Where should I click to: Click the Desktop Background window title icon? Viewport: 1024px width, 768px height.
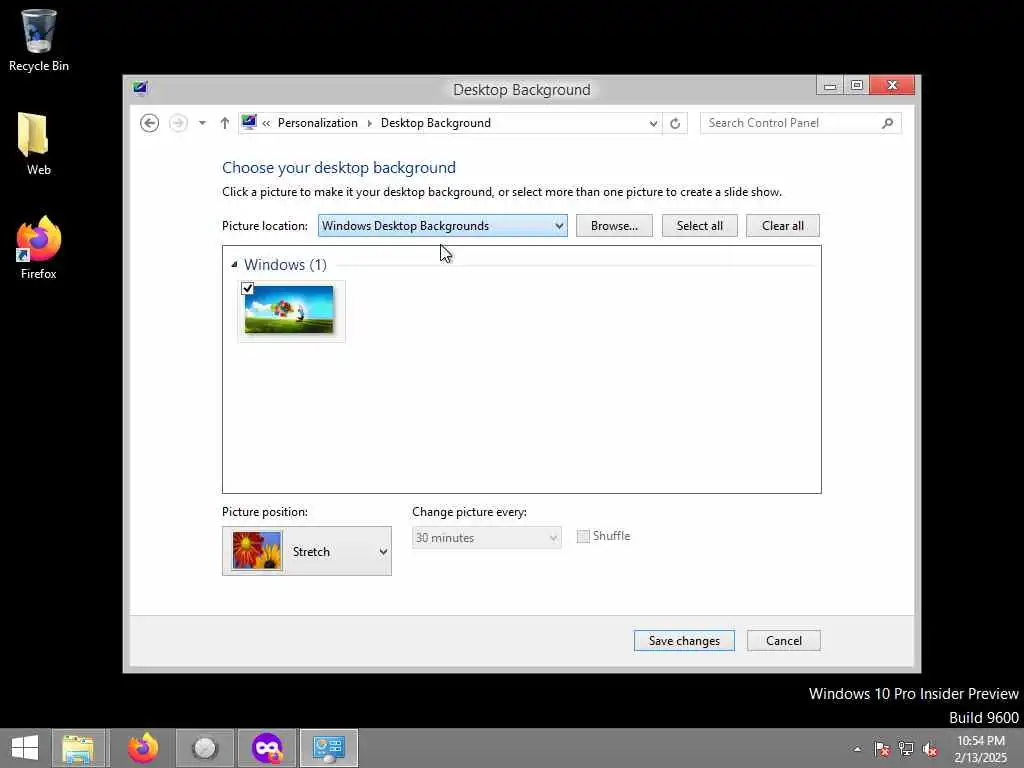[140, 88]
